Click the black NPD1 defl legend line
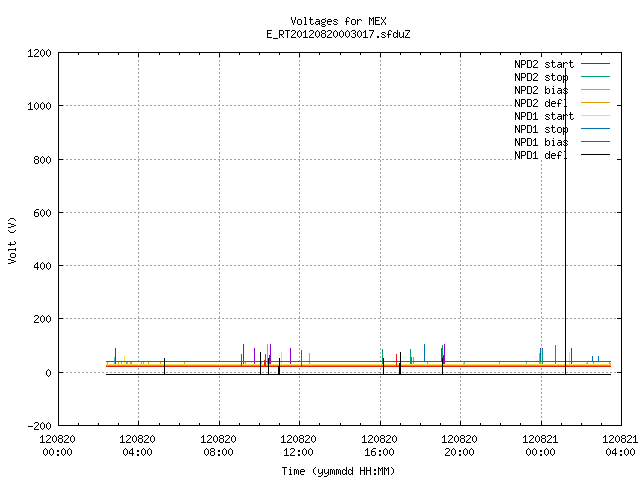 tap(596, 155)
